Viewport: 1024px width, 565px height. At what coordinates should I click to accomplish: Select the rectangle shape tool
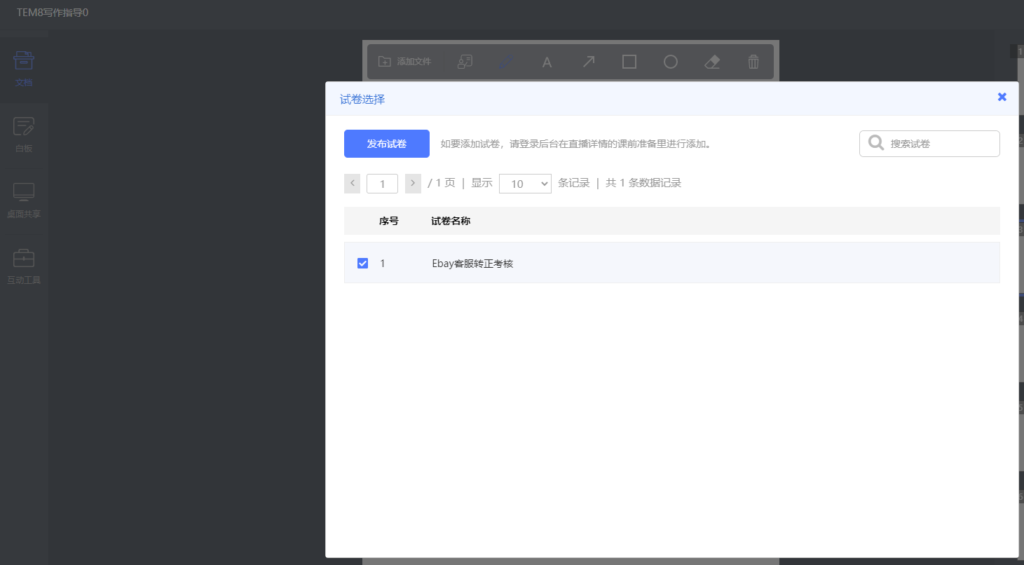pyautogui.click(x=629, y=61)
